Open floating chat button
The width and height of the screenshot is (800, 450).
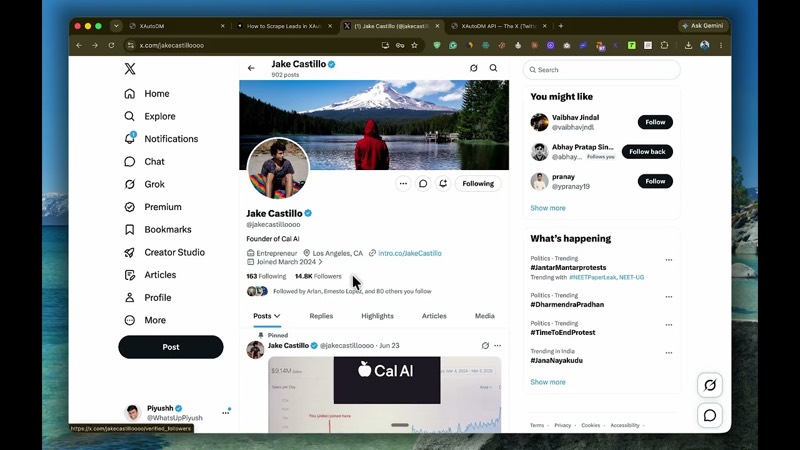(710, 415)
